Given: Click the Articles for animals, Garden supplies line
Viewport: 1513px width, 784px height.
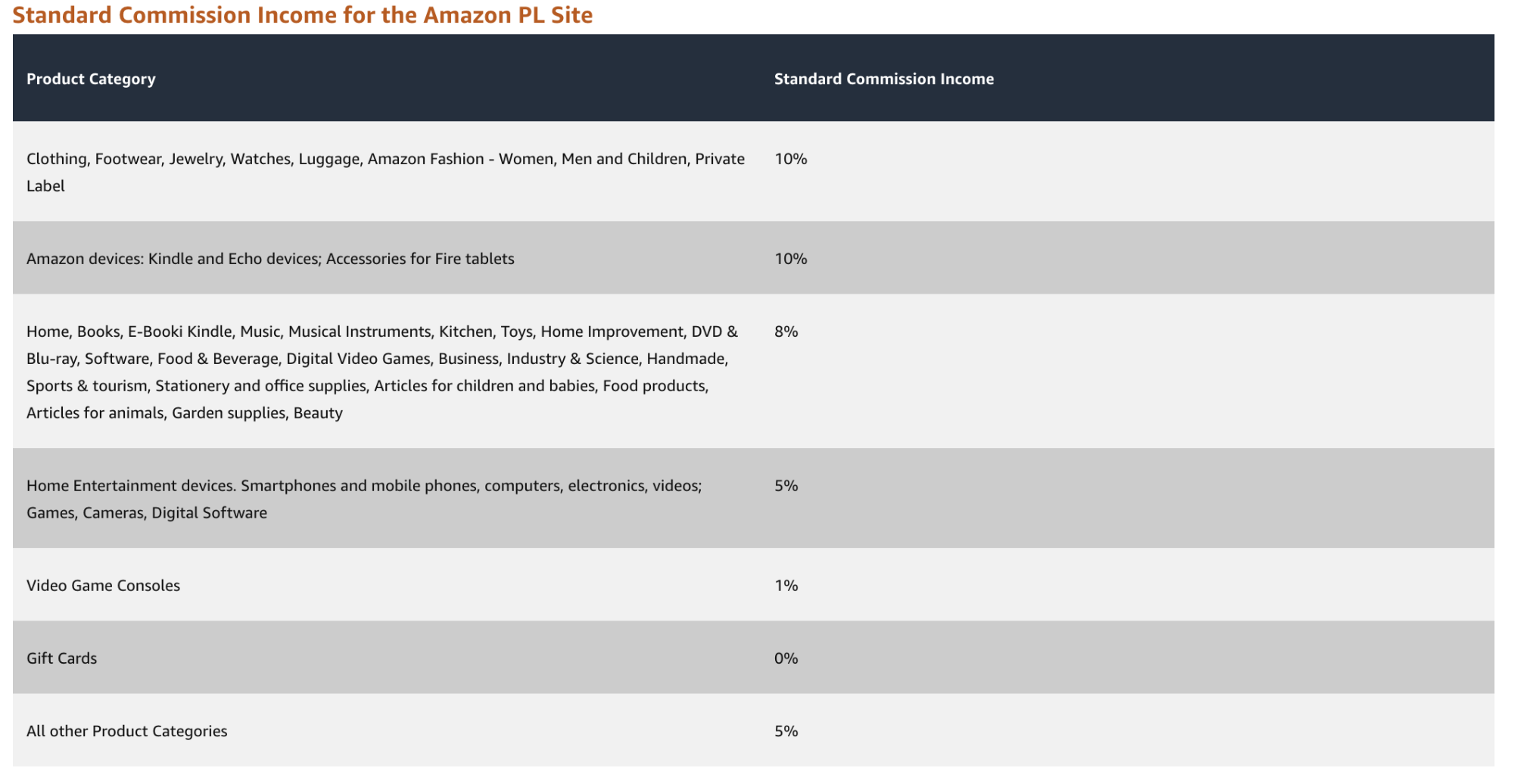Looking at the screenshot, I should (x=184, y=413).
